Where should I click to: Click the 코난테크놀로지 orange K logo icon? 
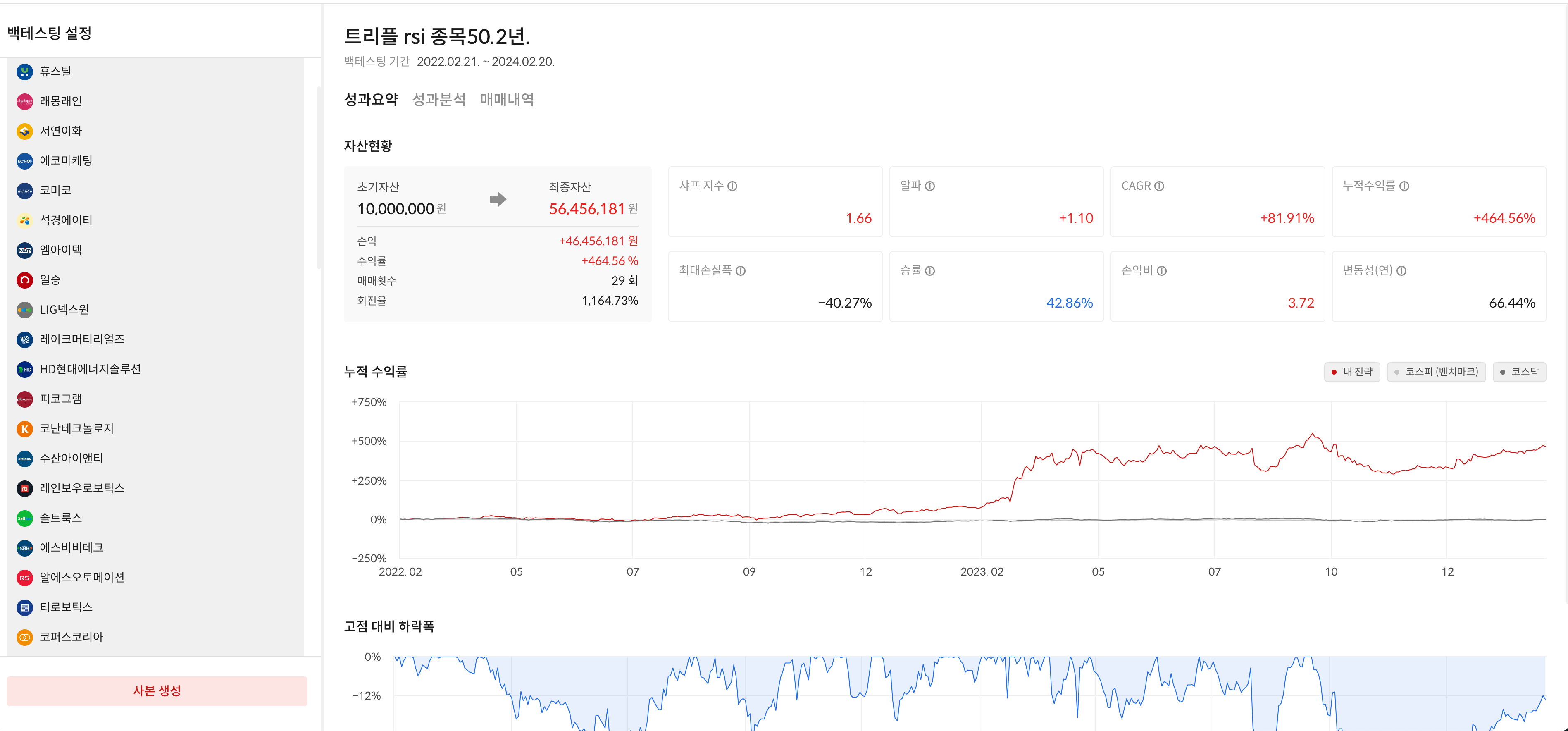24,430
